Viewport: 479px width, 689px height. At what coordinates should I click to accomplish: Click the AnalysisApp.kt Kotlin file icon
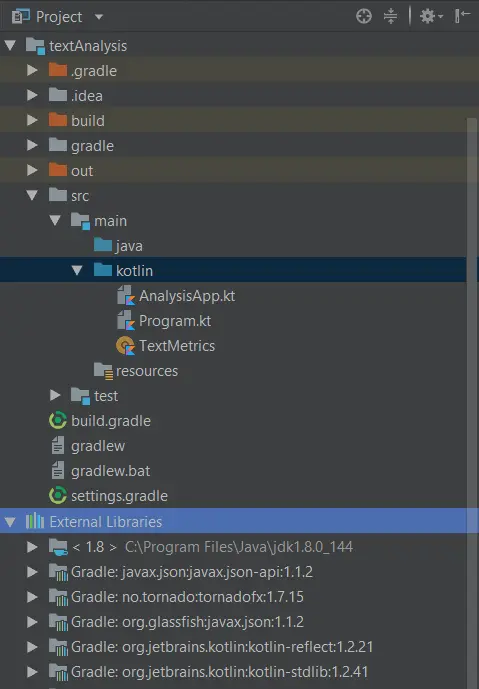click(126, 296)
